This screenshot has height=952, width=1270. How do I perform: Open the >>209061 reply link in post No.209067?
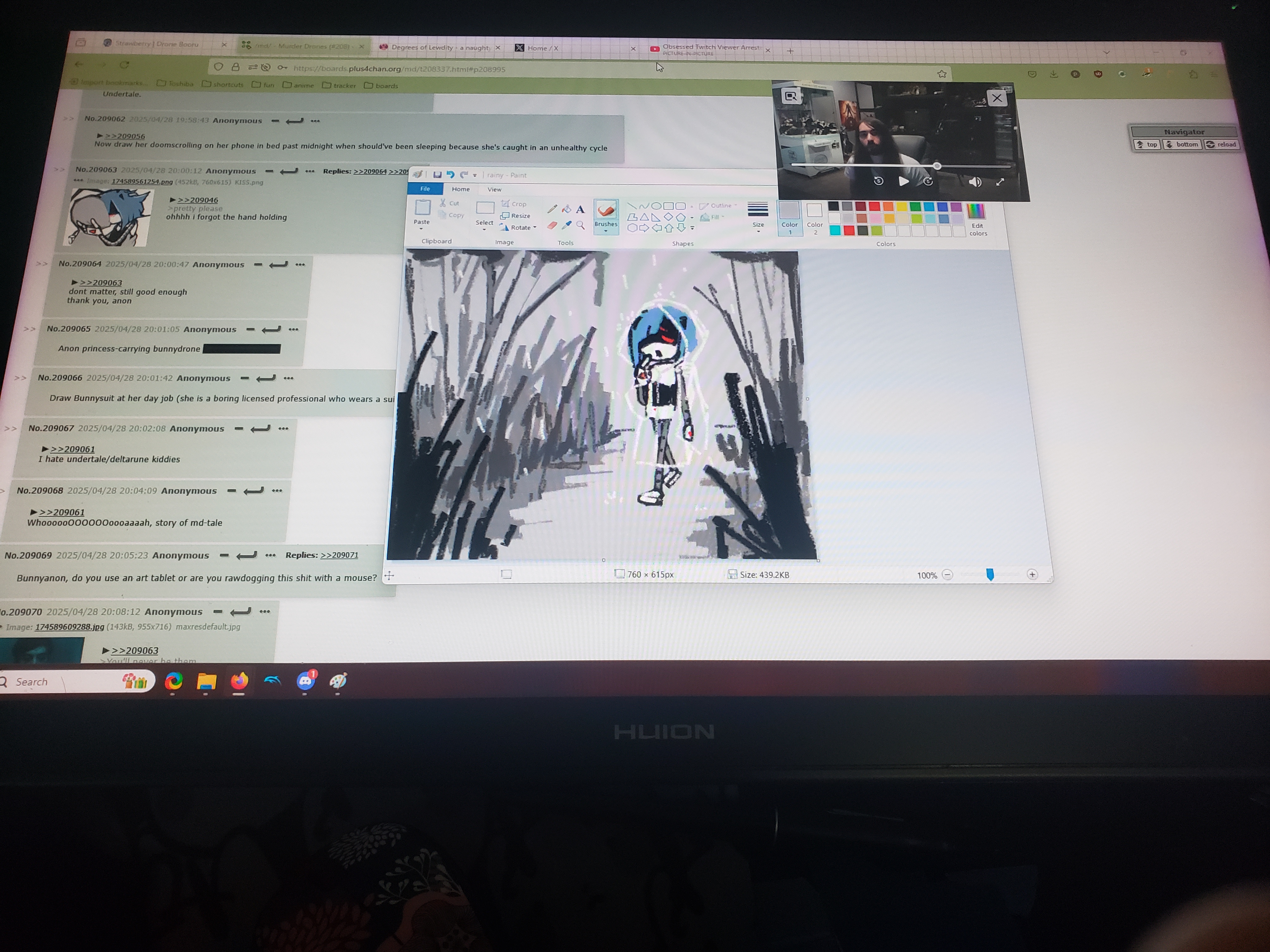tap(72, 449)
